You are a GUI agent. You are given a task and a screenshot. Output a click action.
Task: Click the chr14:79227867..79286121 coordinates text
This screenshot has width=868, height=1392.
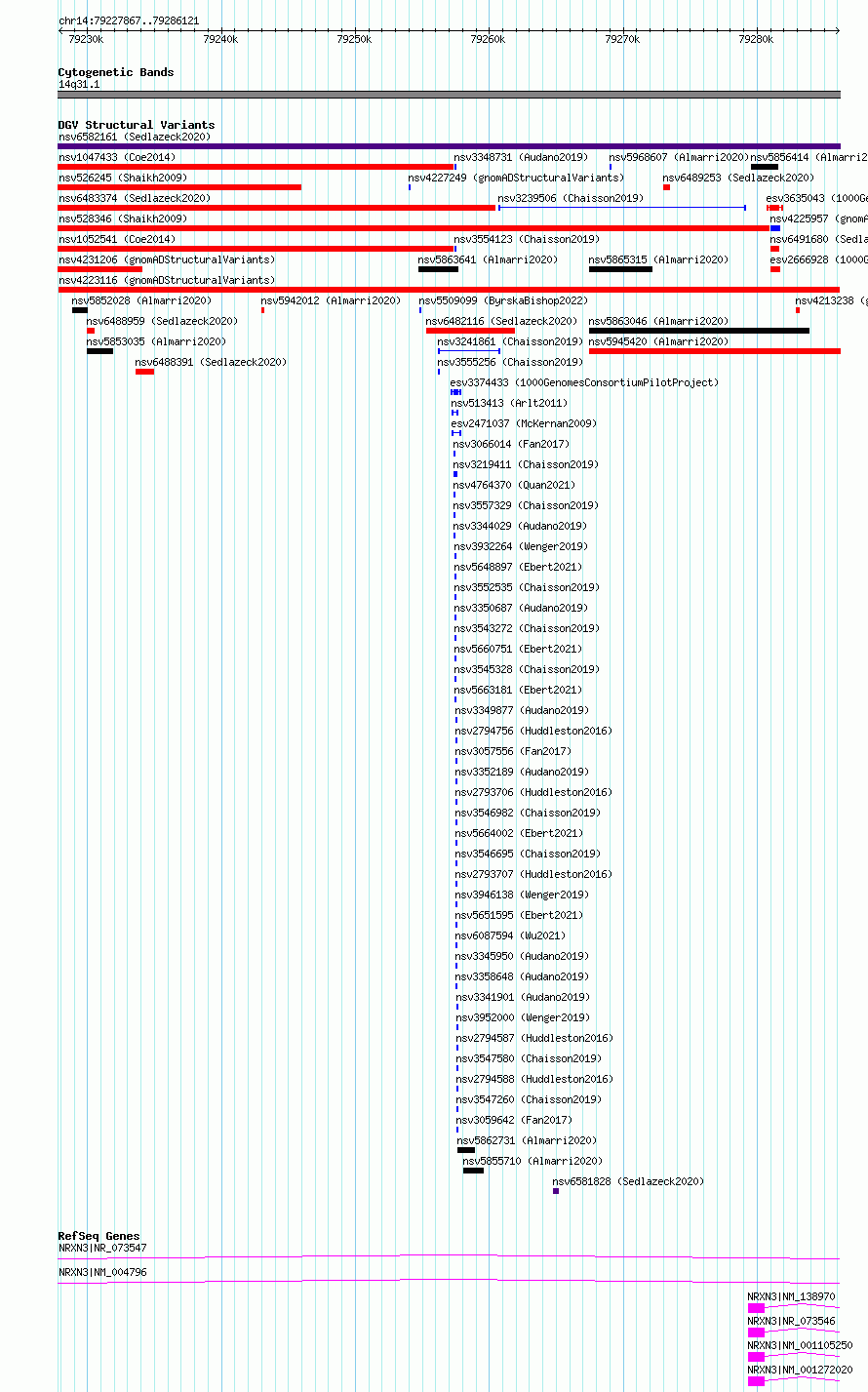coord(129,20)
